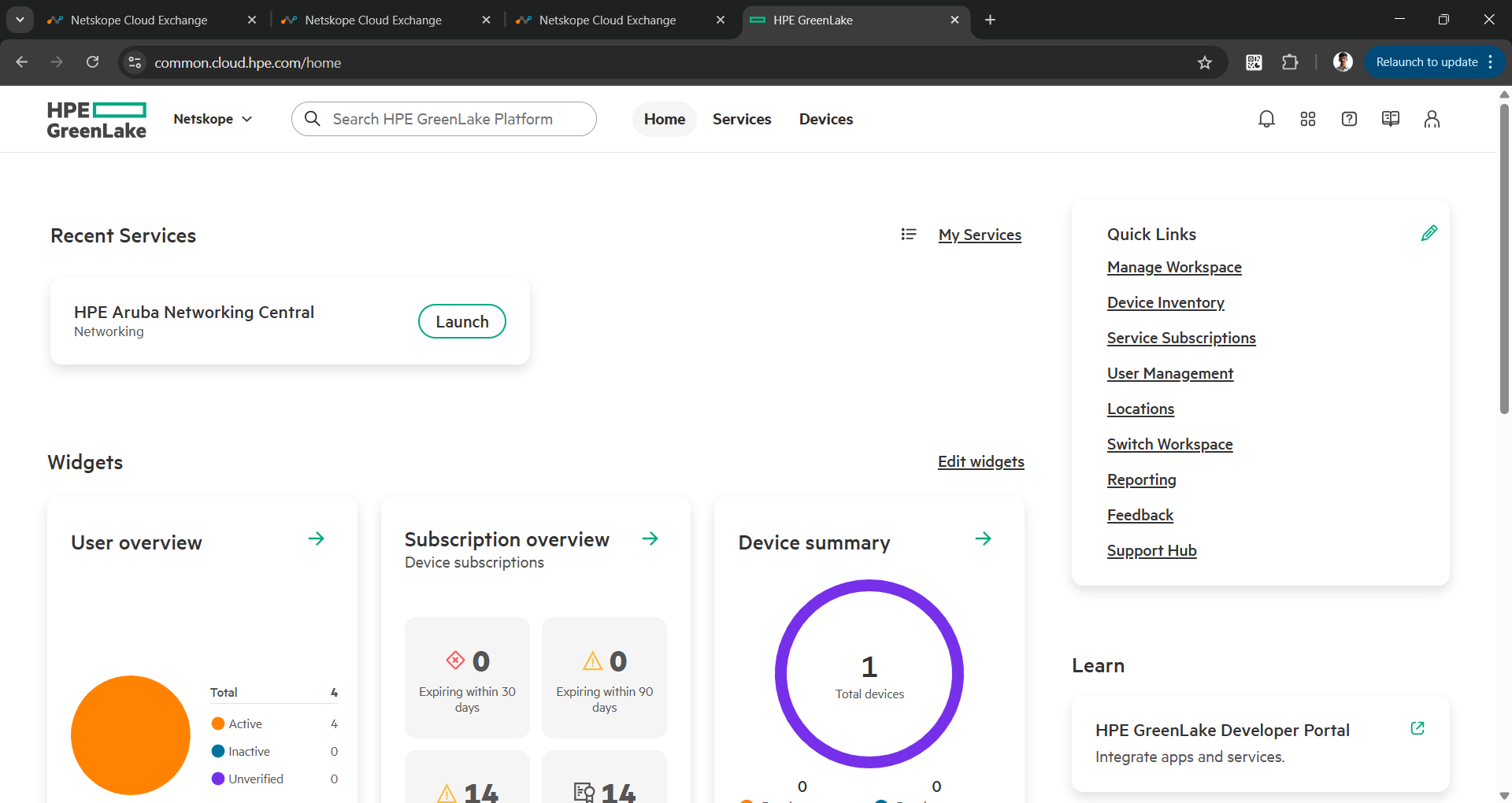1512x803 pixels.
Task: Launch HPE Aruba Networking Central
Action: 462,321
